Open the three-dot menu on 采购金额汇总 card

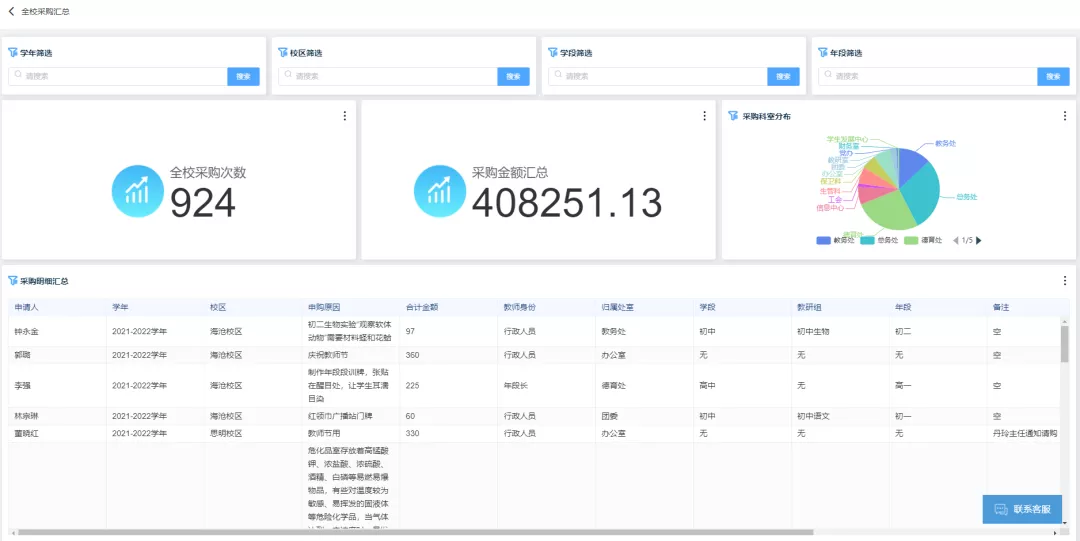point(705,116)
